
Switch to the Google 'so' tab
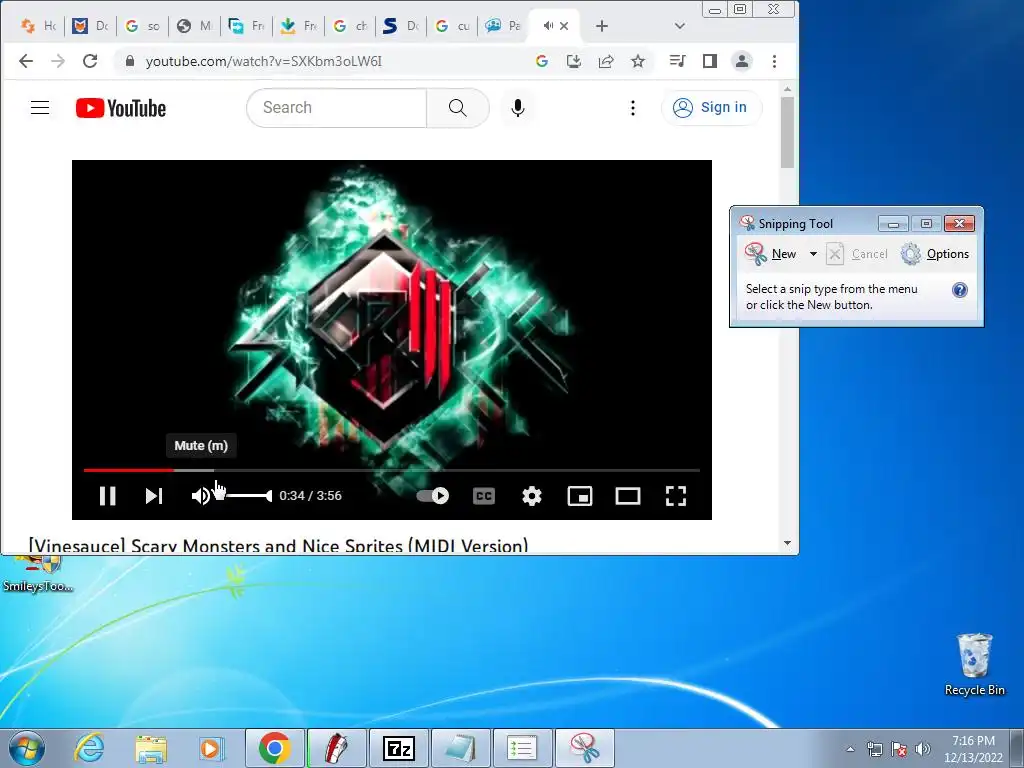coord(142,26)
